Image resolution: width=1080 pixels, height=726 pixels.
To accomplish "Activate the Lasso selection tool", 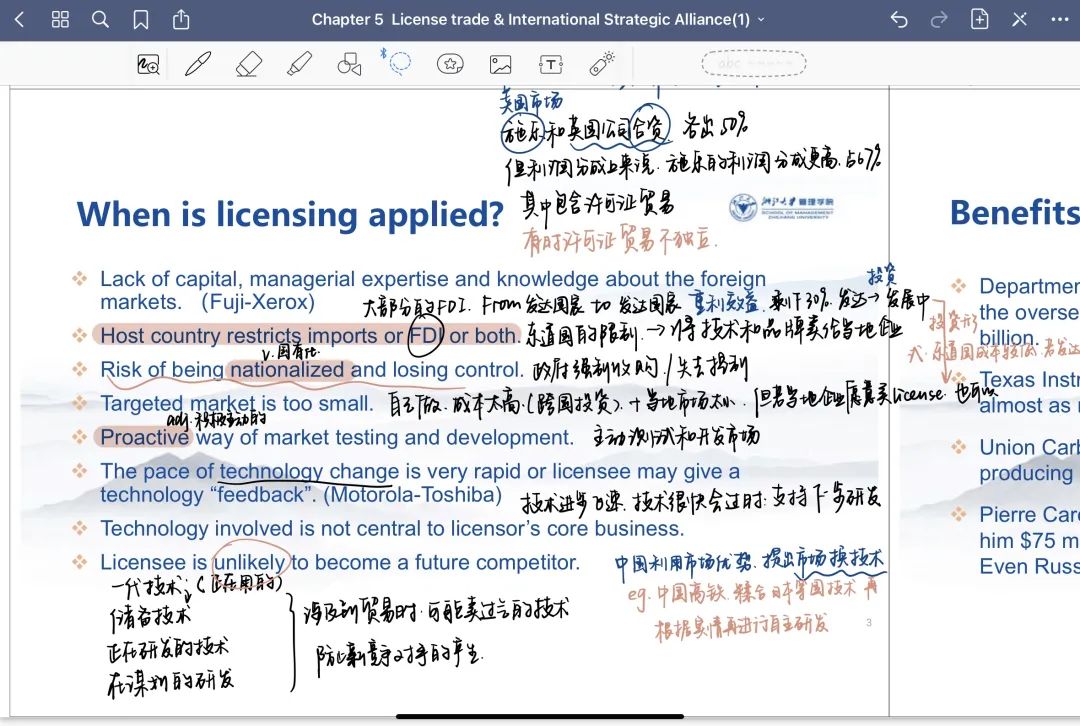I will [399, 64].
